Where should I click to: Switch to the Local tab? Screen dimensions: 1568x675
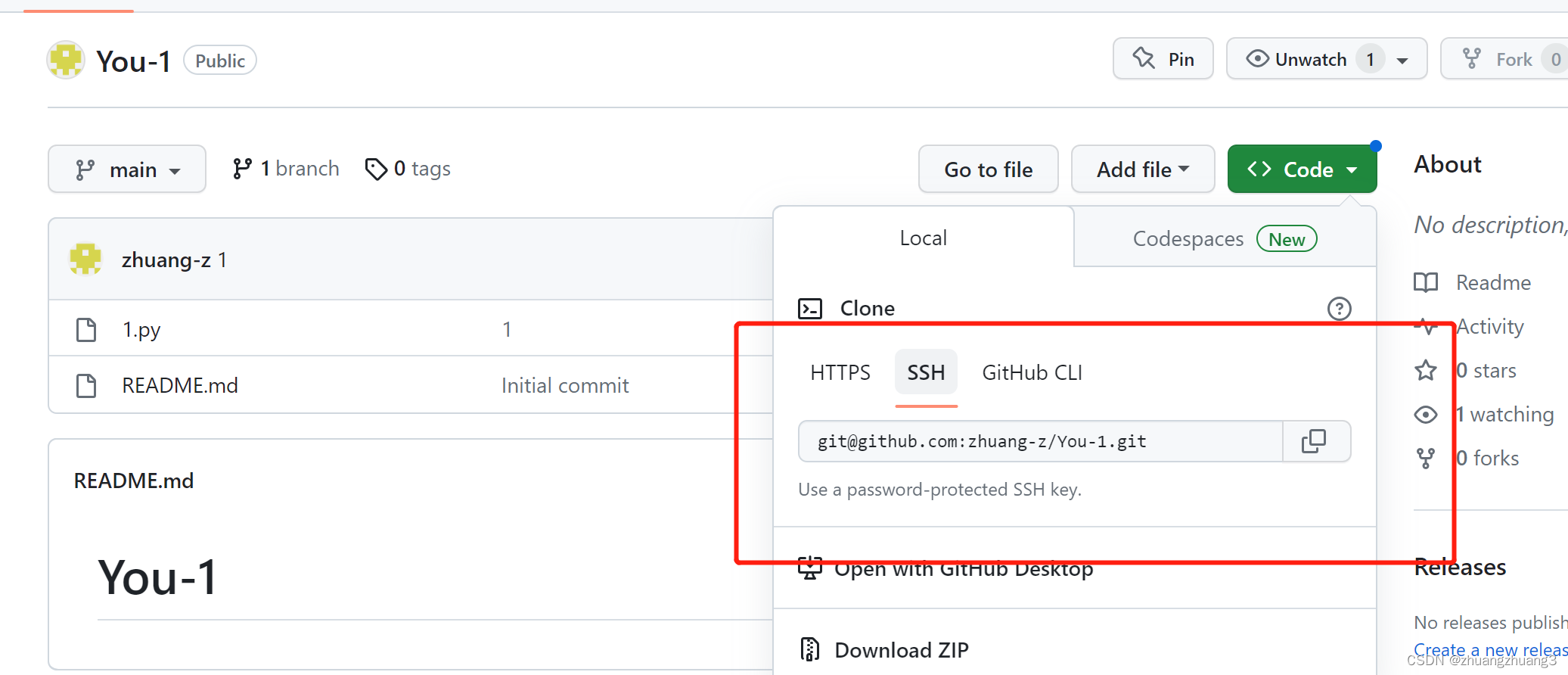pos(924,238)
